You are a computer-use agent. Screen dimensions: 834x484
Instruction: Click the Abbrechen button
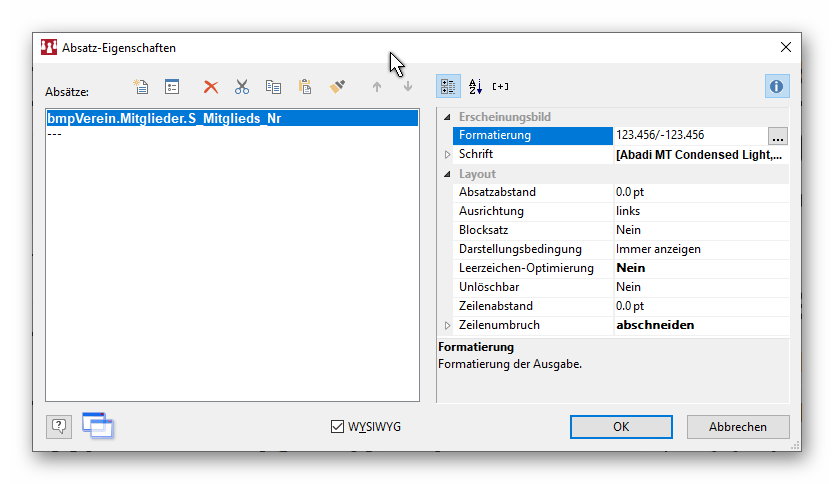(x=737, y=427)
